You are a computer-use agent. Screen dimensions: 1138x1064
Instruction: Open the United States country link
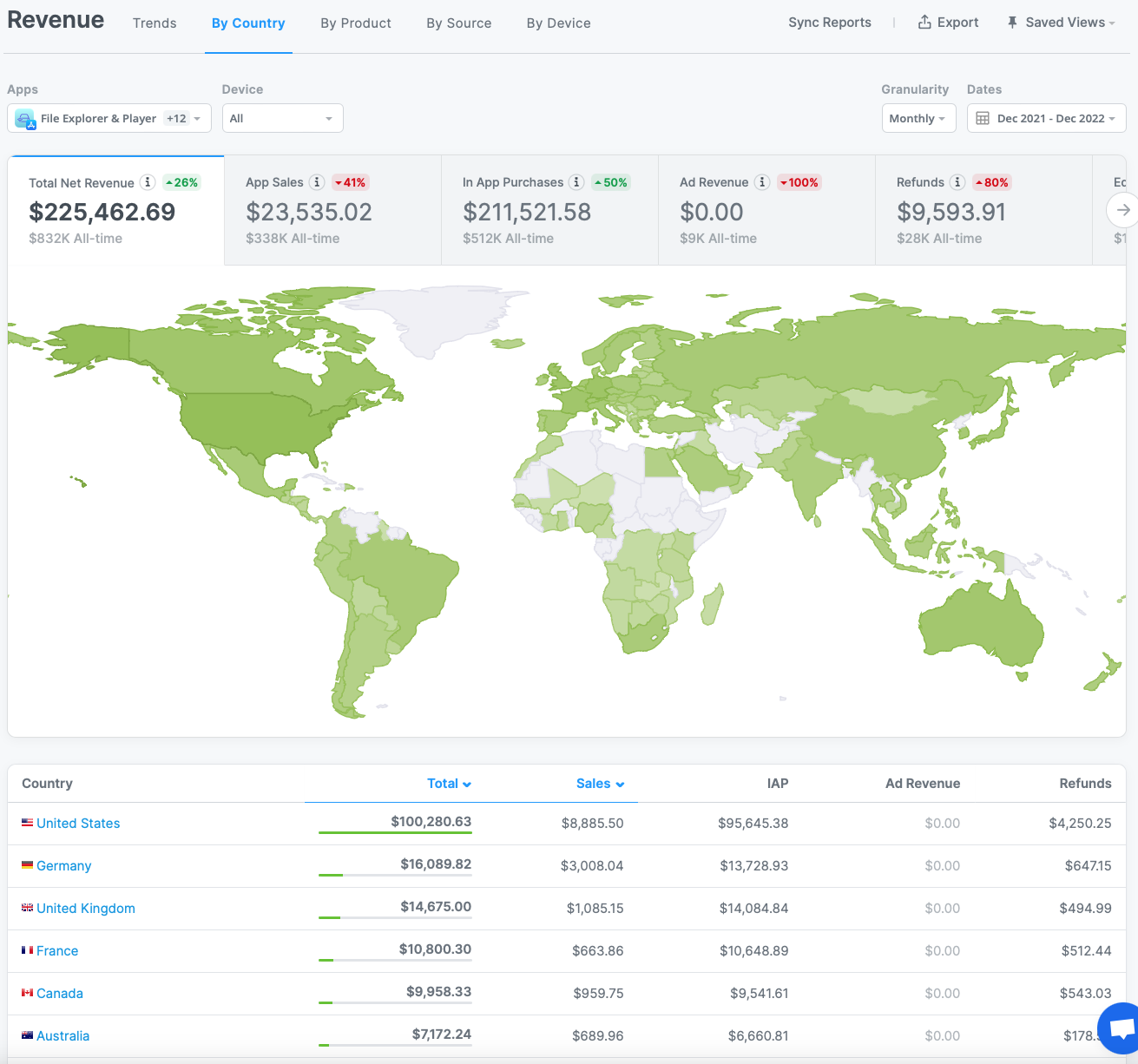click(x=78, y=824)
